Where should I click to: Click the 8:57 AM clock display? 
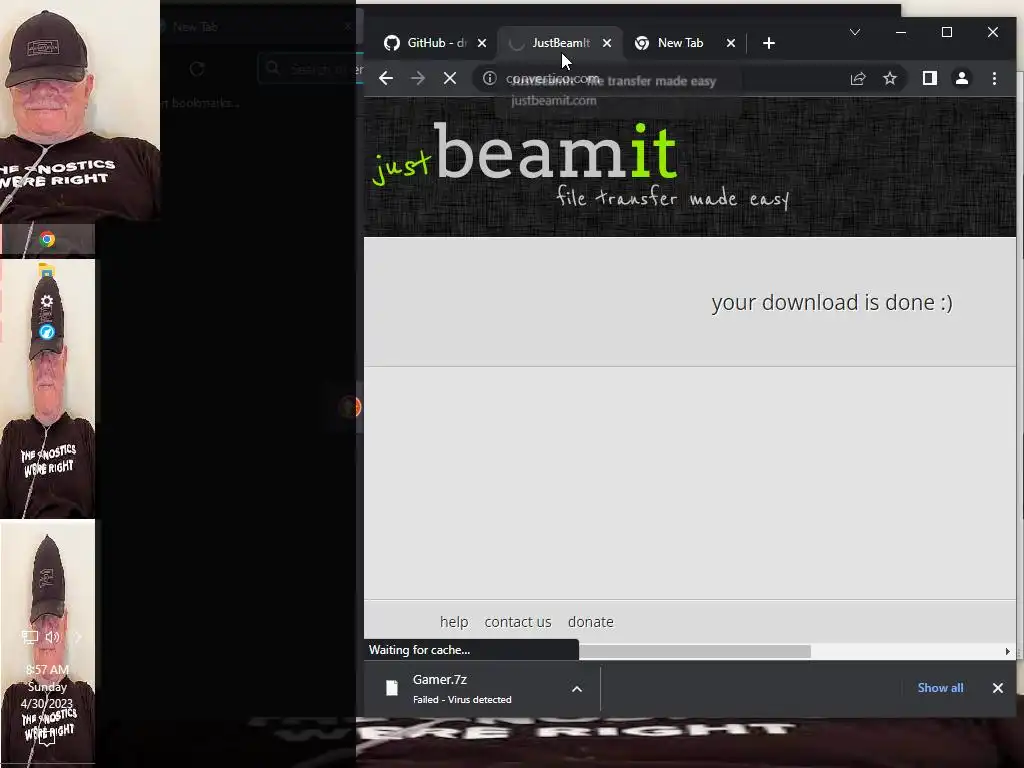47,670
